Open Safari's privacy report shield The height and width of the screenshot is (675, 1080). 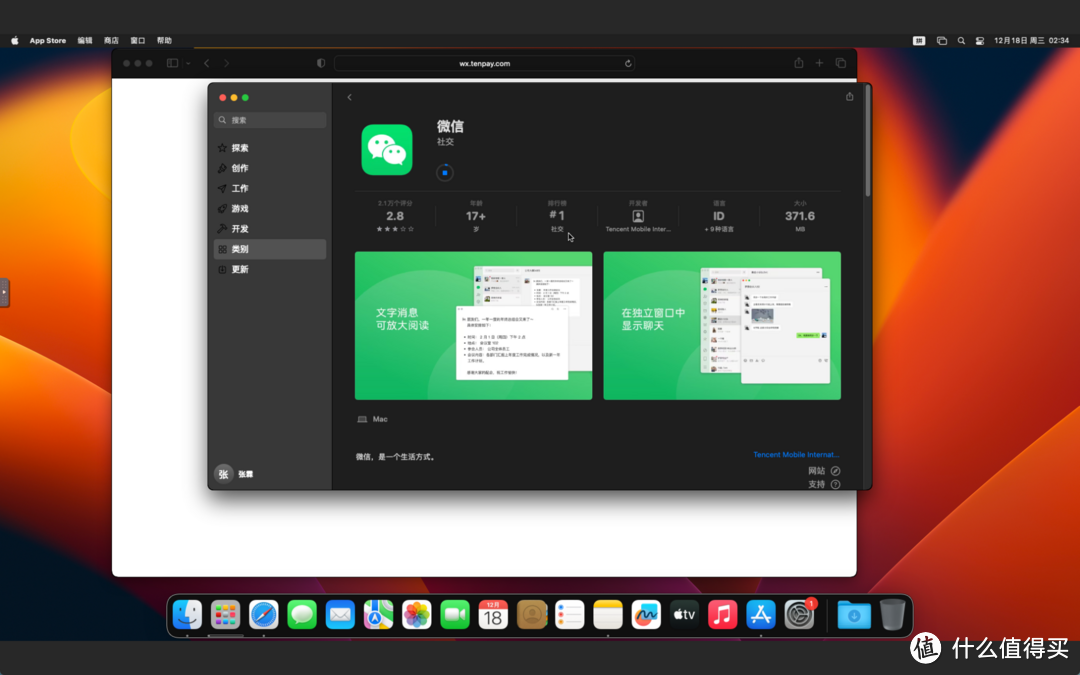pos(320,62)
